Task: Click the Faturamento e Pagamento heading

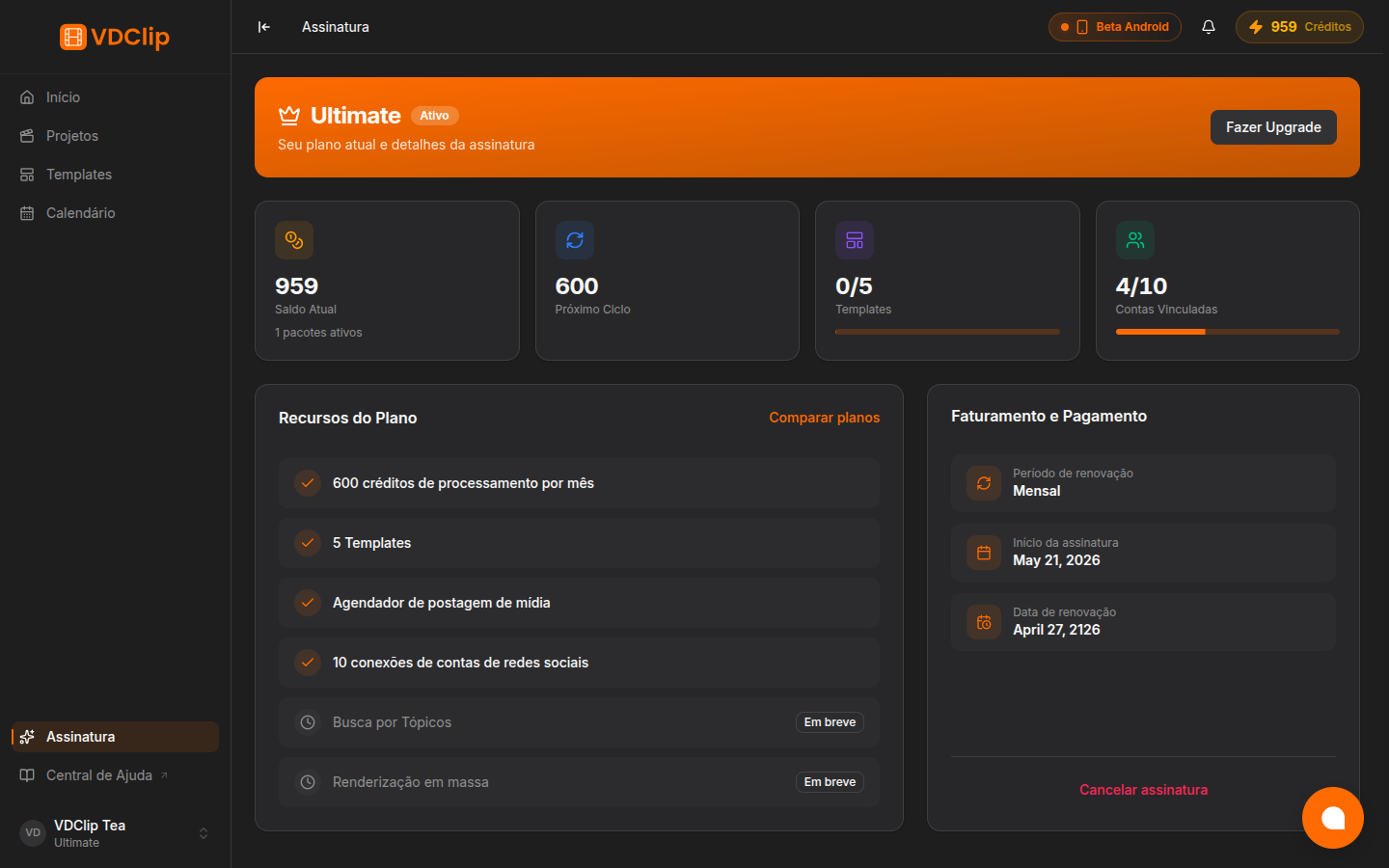Action: 1049,416
